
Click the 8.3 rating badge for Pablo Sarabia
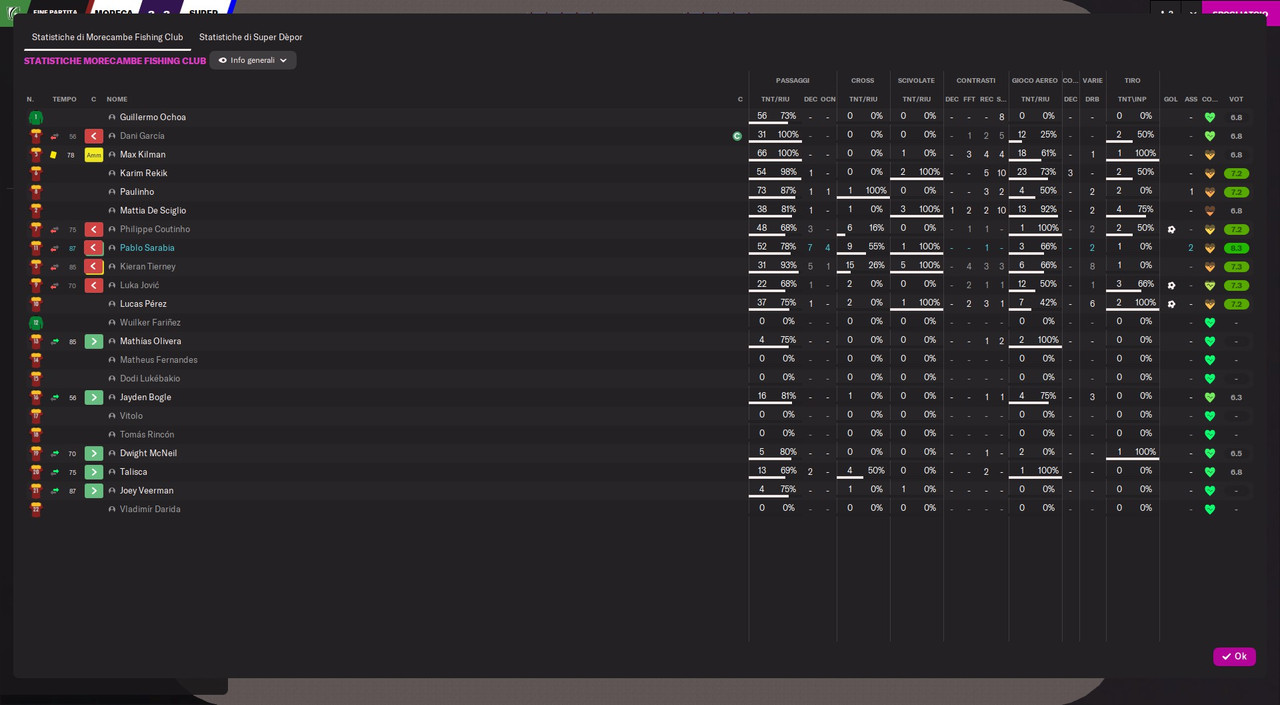pos(1236,248)
